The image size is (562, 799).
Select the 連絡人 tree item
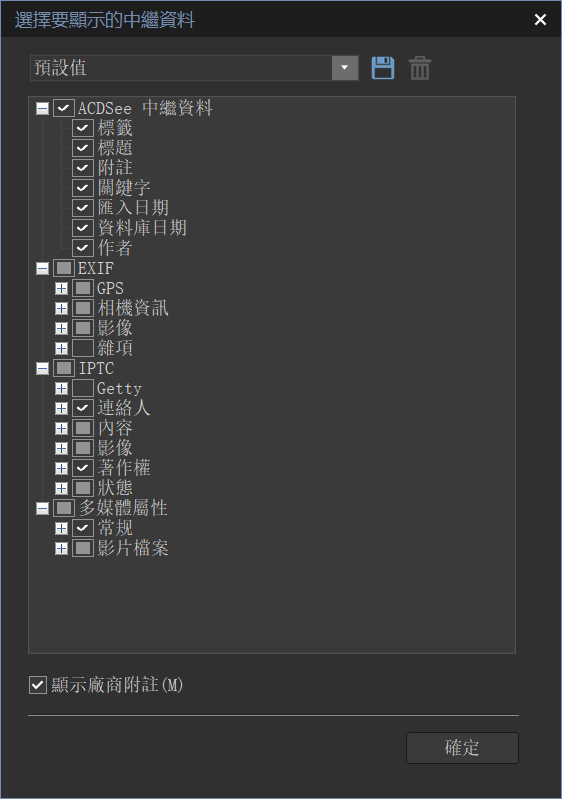click(124, 408)
